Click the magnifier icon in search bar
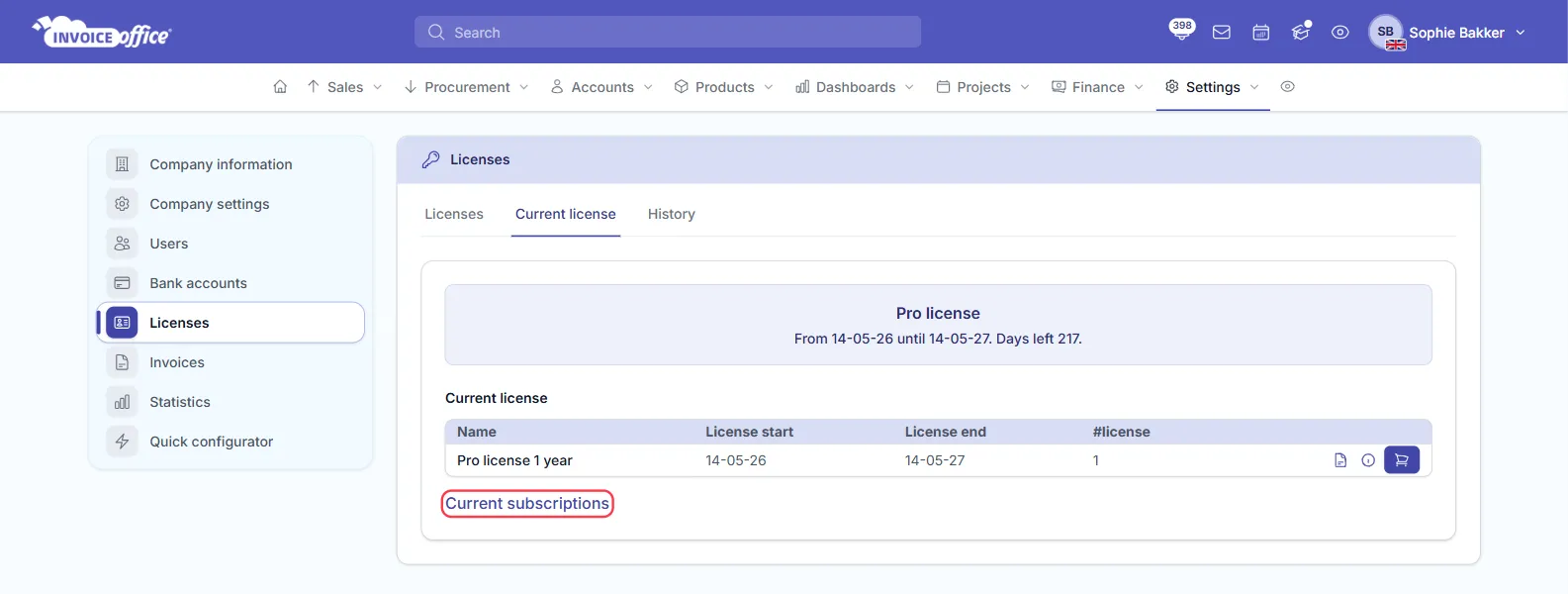 [x=436, y=33]
